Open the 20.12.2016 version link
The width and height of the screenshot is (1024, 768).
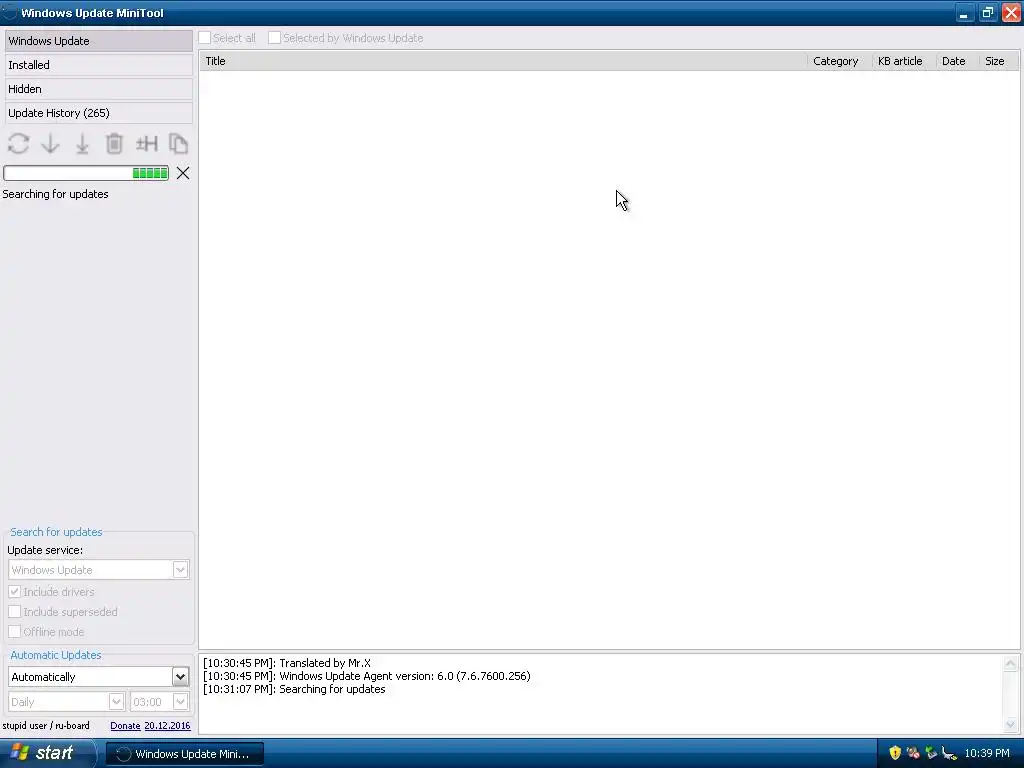tap(167, 726)
